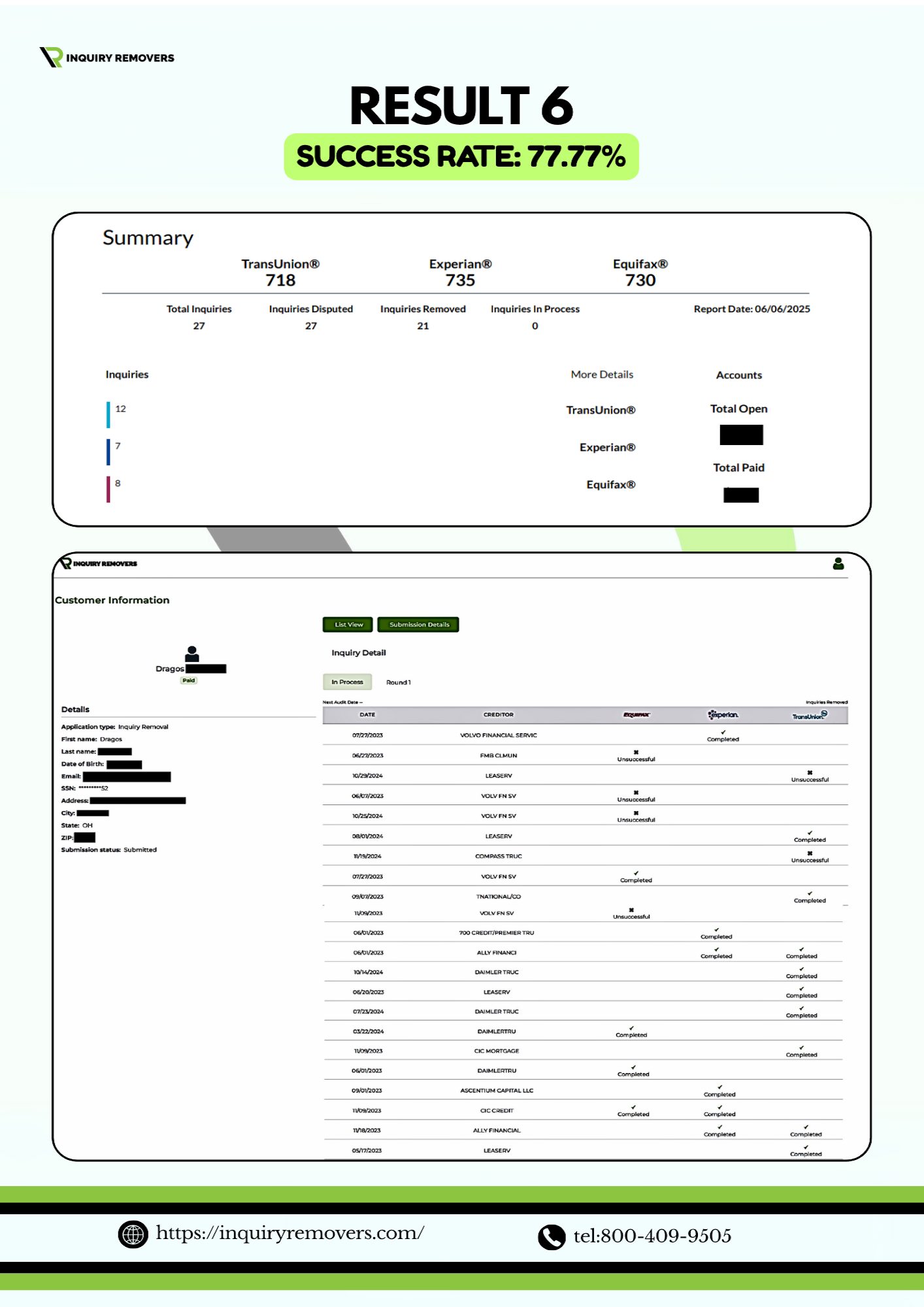Click the Inquiries In Process value 0
Viewport: 924px width, 1307px height.
(535, 325)
